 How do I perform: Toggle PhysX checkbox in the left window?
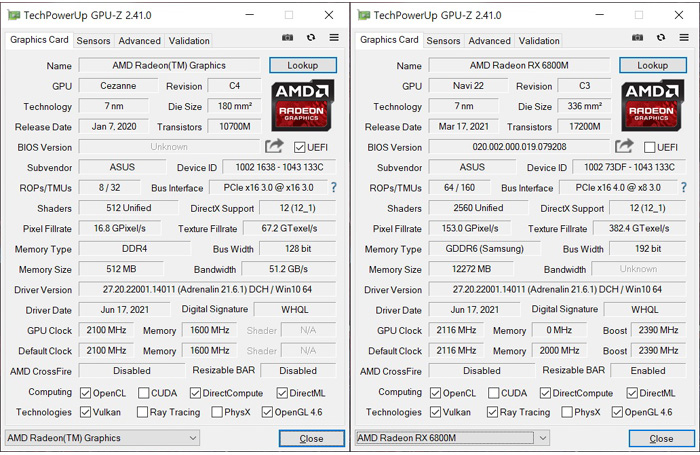(217, 412)
